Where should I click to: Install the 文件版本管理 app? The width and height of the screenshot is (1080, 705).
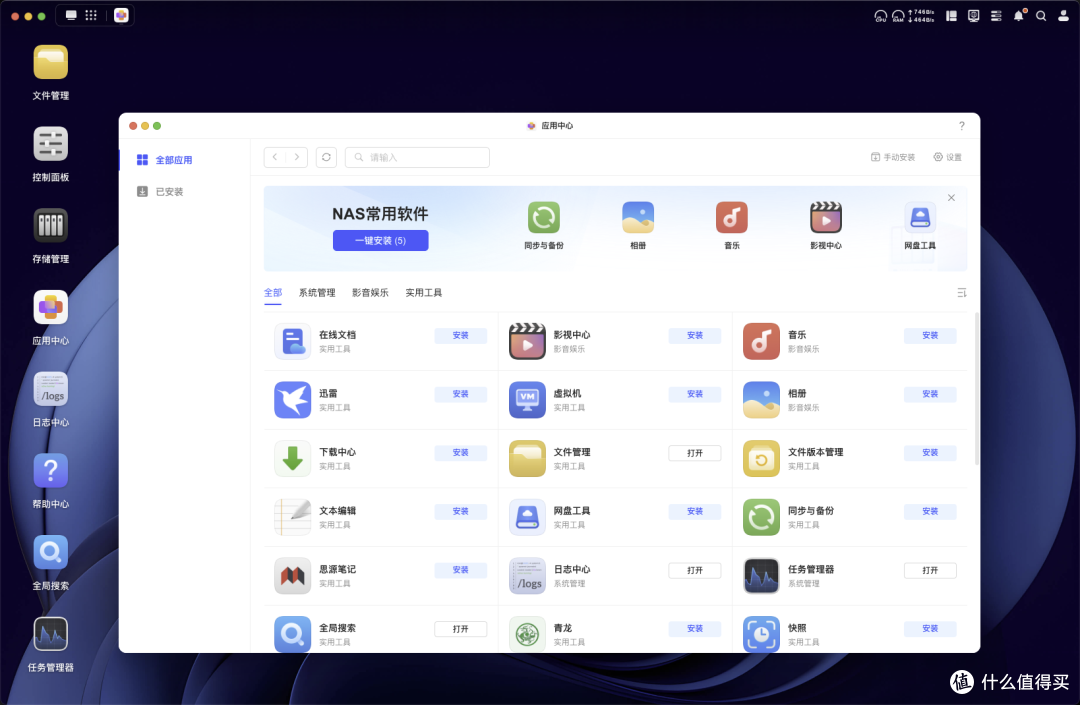click(x=930, y=452)
